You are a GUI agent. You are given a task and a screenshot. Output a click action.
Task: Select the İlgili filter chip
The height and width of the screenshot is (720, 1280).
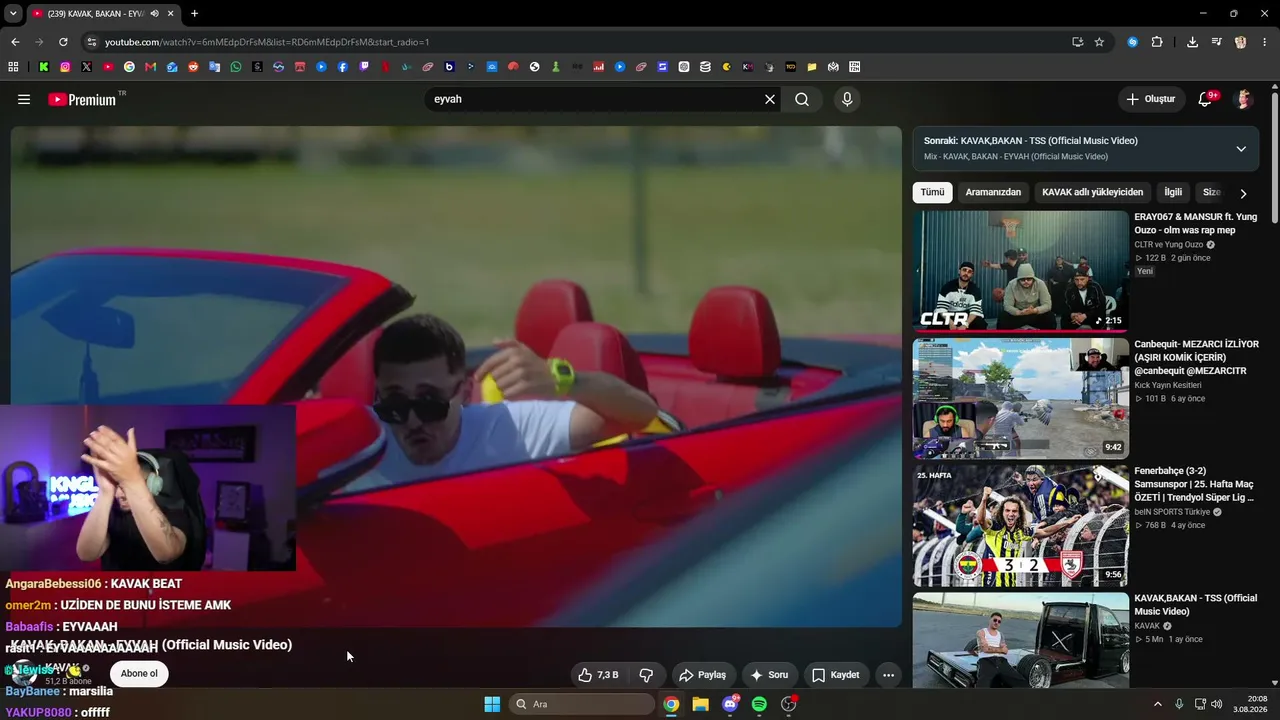tap(1173, 192)
